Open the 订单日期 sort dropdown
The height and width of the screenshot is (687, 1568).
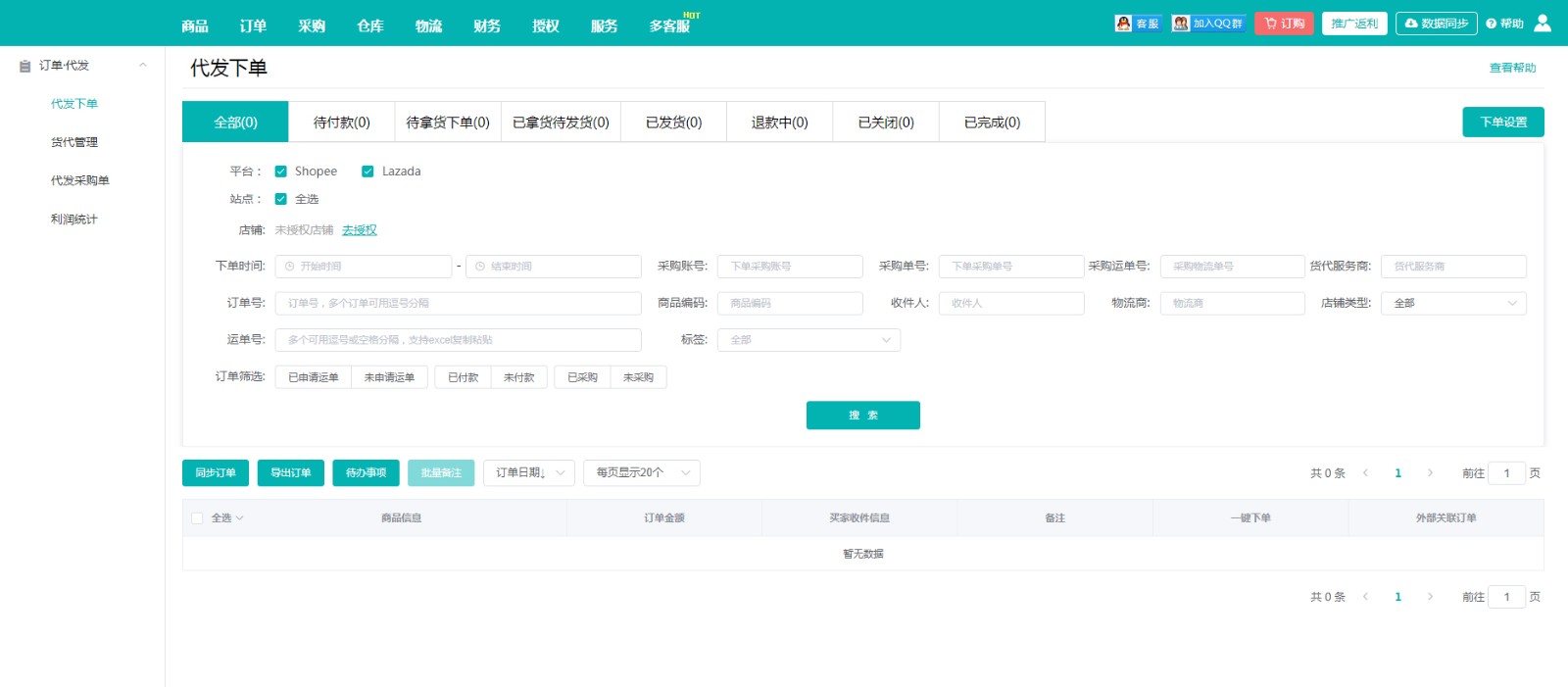pyautogui.click(x=529, y=473)
